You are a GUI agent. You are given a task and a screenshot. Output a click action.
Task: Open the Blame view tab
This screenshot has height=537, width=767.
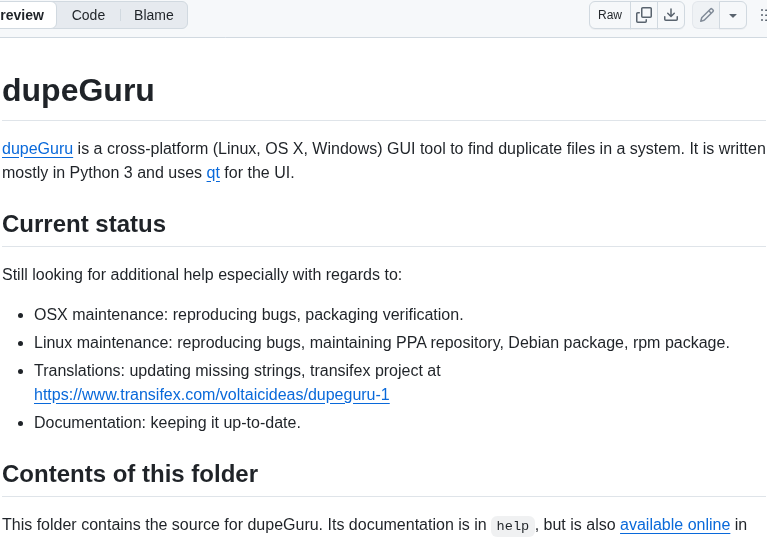[x=154, y=15]
